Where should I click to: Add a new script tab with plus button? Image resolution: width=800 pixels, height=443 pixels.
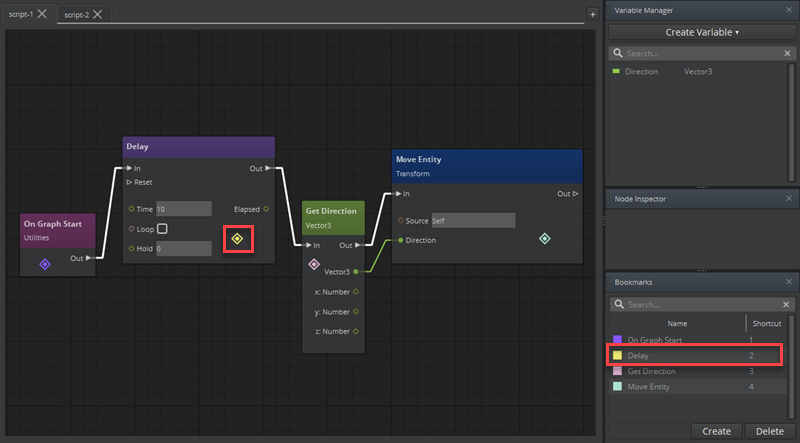click(x=592, y=14)
